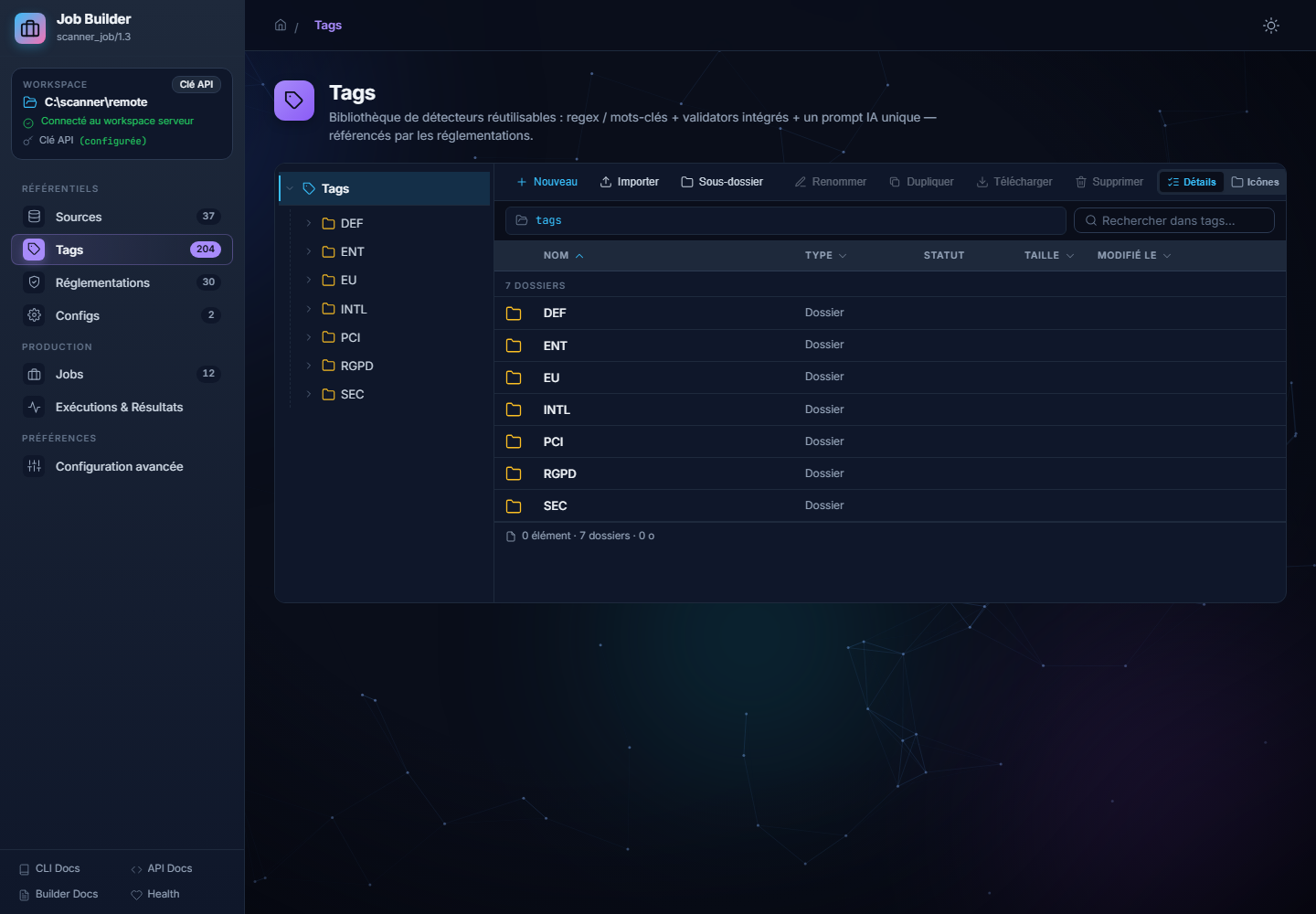Click the Dupliquer toolbar button

coord(921,182)
